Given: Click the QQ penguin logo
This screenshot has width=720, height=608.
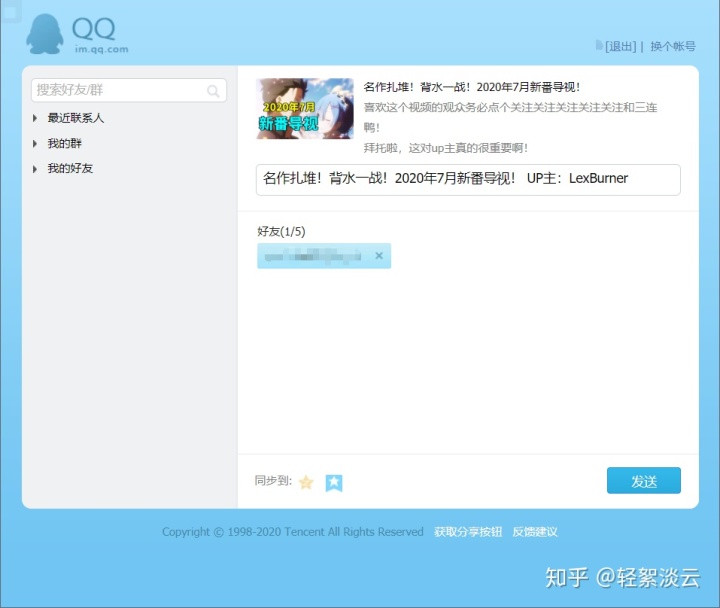Looking at the screenshot, I should 45,34.
